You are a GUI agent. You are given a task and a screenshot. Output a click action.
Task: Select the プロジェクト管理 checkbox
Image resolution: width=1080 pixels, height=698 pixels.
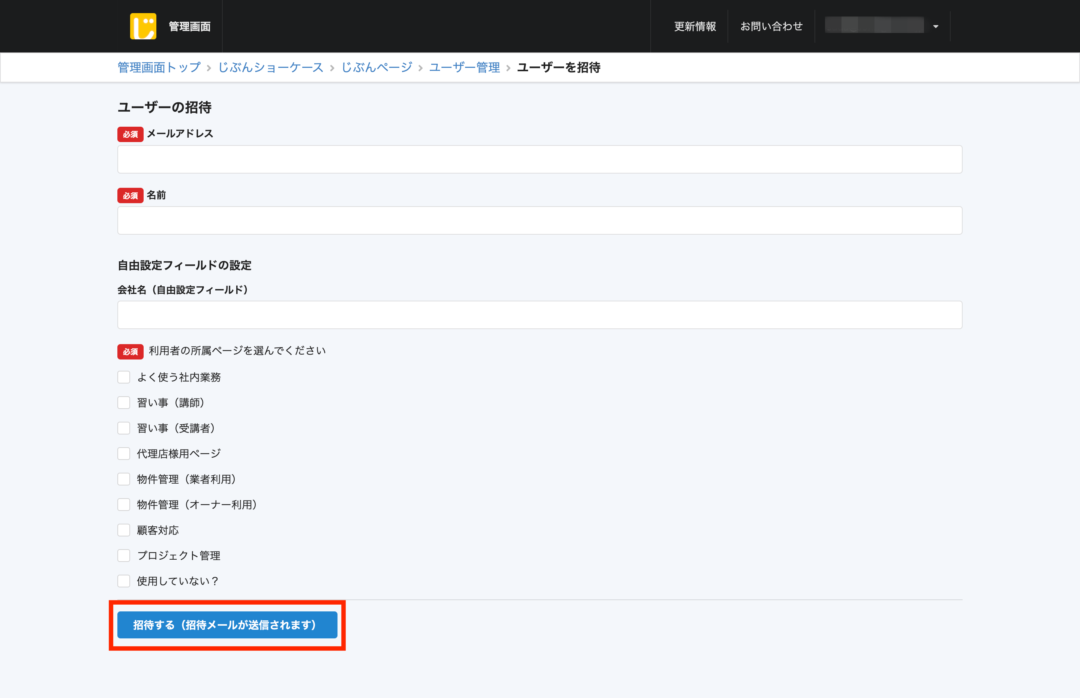click(124, 556)
